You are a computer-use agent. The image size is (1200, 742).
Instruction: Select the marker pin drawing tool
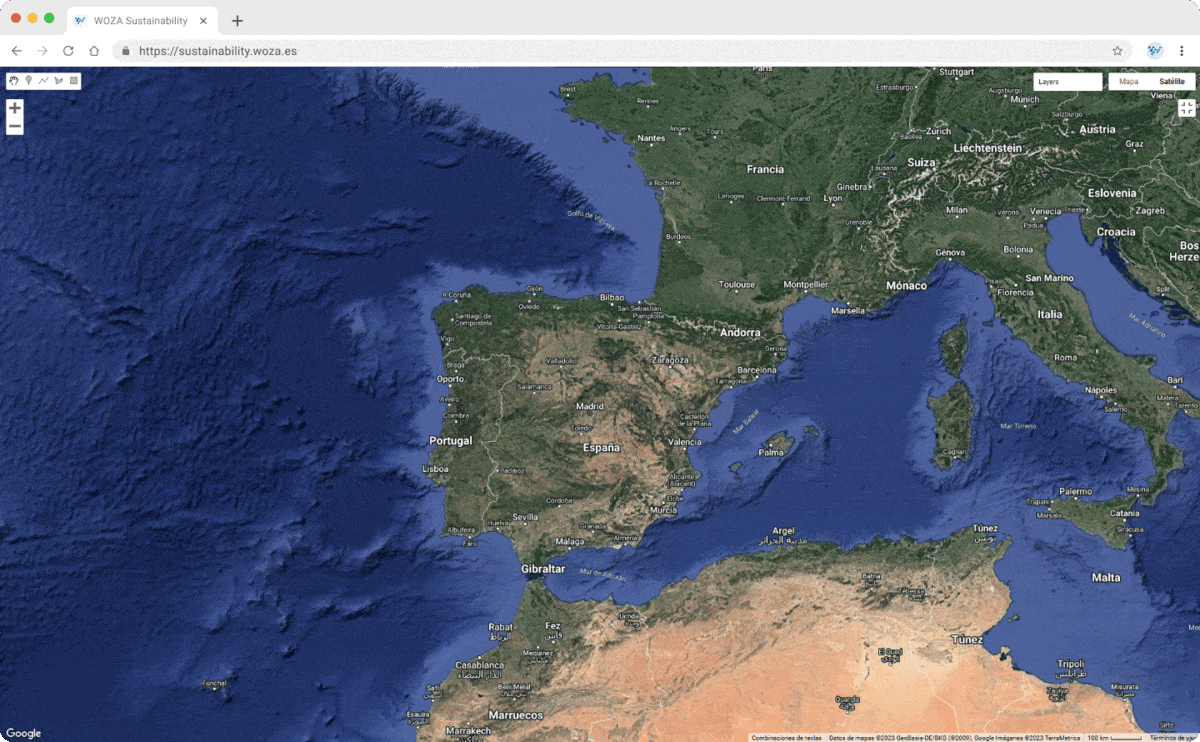coord(28,81)
